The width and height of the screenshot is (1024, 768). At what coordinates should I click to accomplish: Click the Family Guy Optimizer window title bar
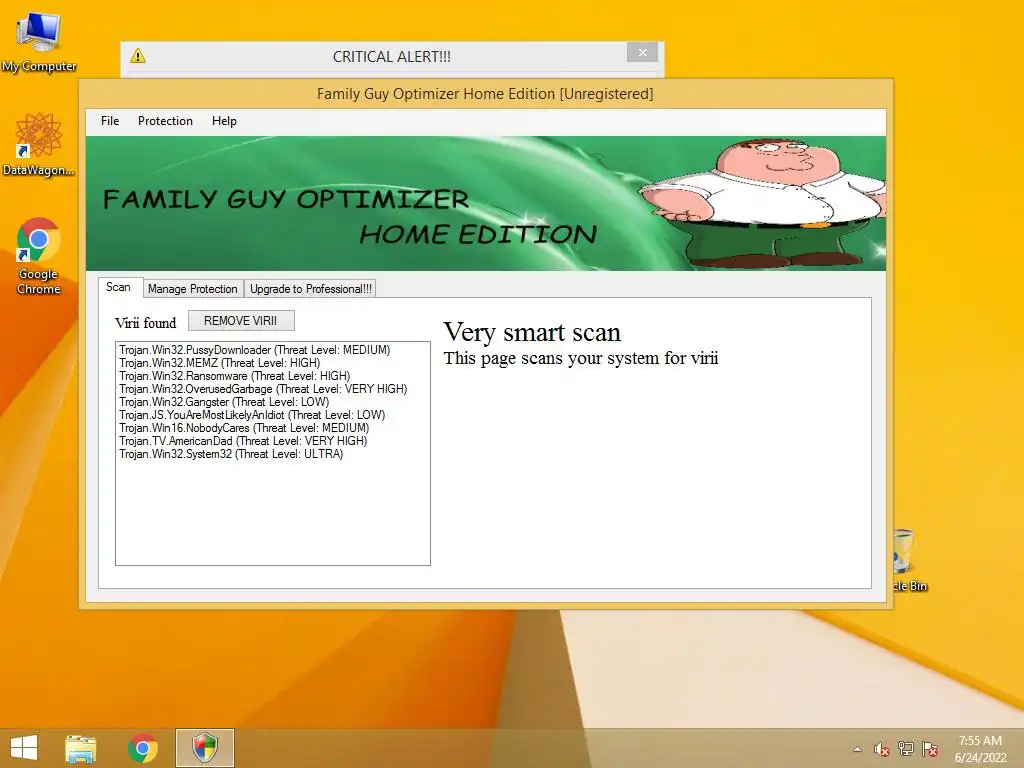pyautogui.click(x=485, y=94)
